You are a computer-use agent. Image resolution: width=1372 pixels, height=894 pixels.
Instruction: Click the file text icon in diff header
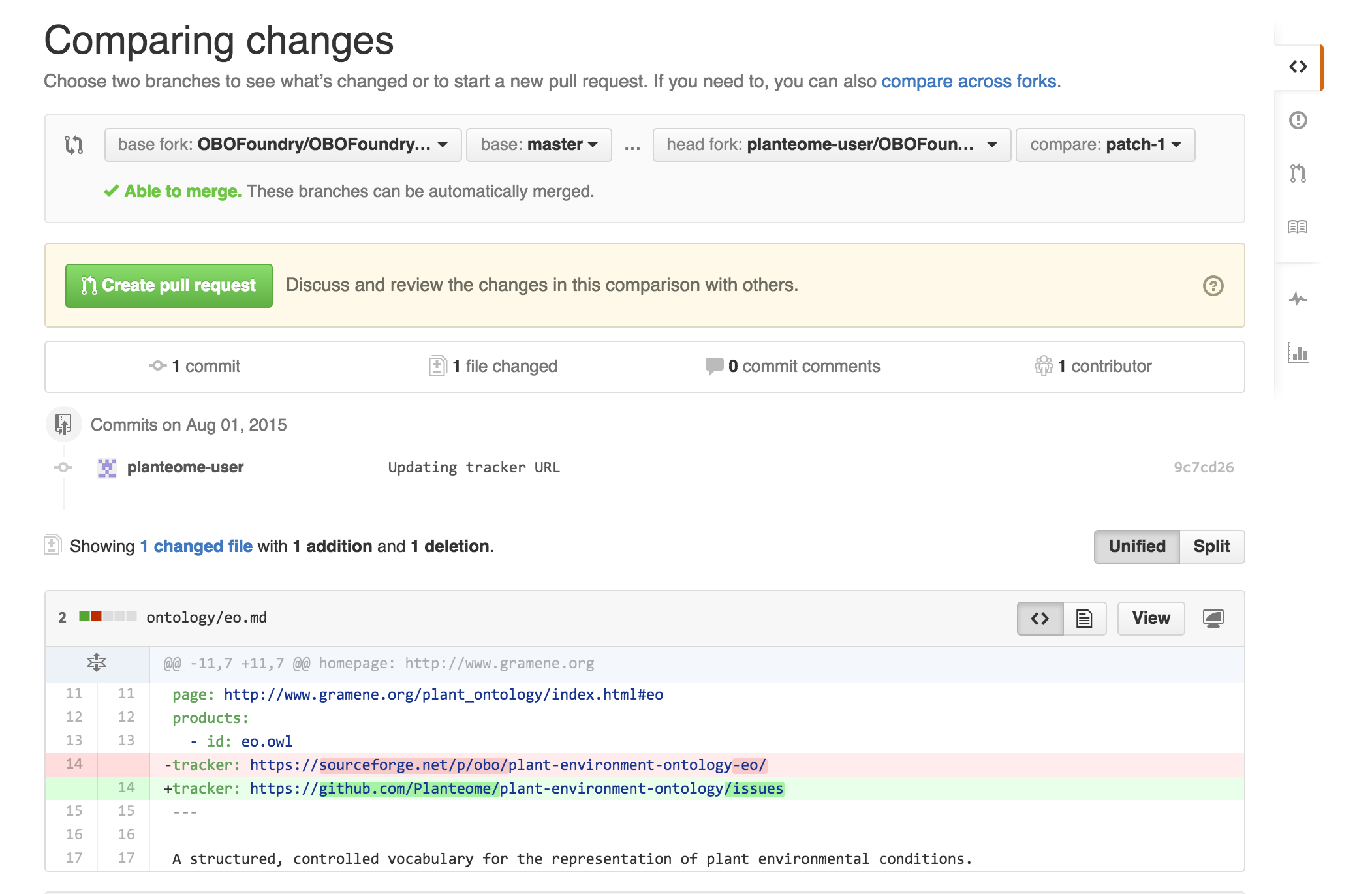coord(1085,618)
